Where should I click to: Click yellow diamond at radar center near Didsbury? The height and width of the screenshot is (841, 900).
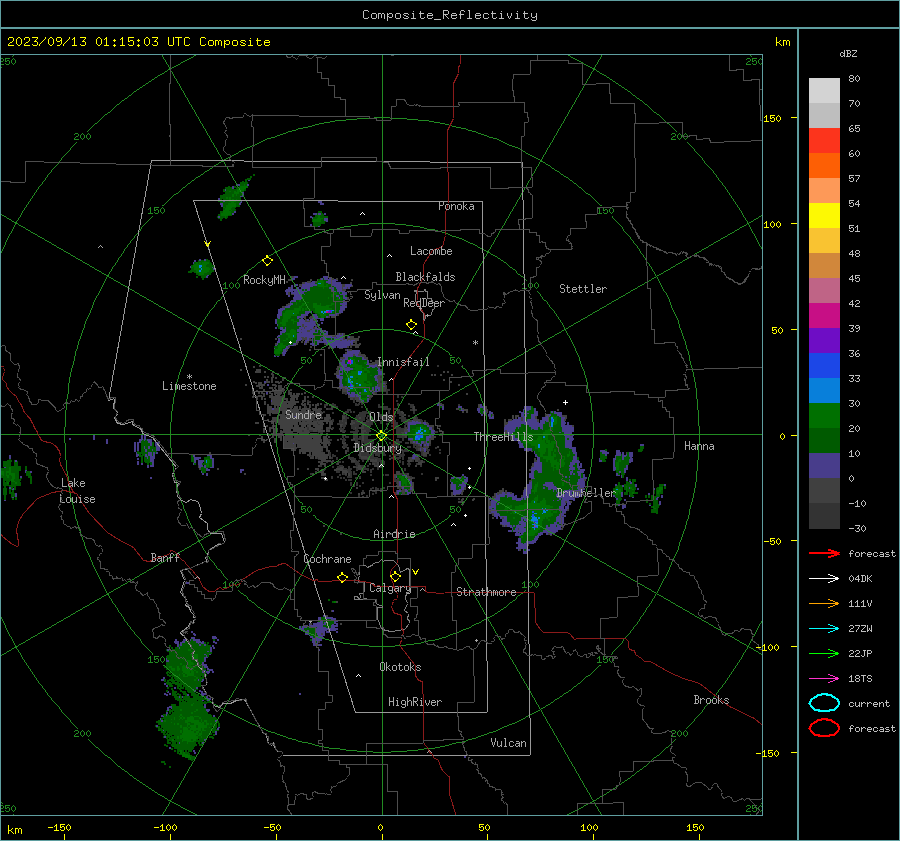(381, 436)
